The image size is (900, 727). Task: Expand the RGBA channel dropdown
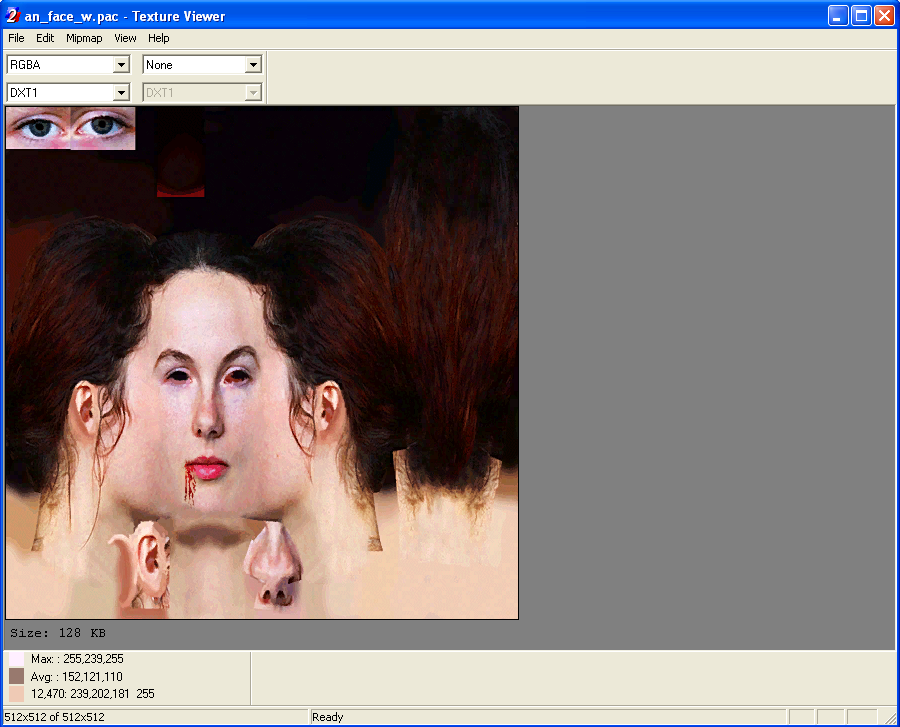[x=121, y=65]
